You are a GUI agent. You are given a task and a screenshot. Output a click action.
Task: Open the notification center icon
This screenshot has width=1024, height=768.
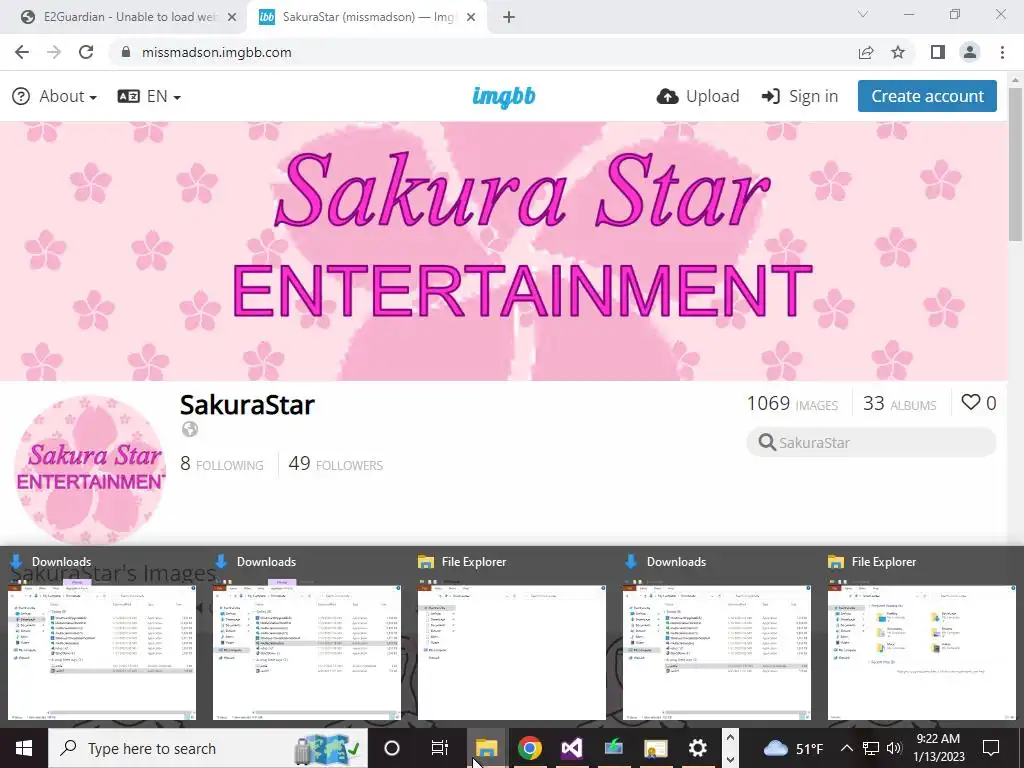tap(991, 748)
